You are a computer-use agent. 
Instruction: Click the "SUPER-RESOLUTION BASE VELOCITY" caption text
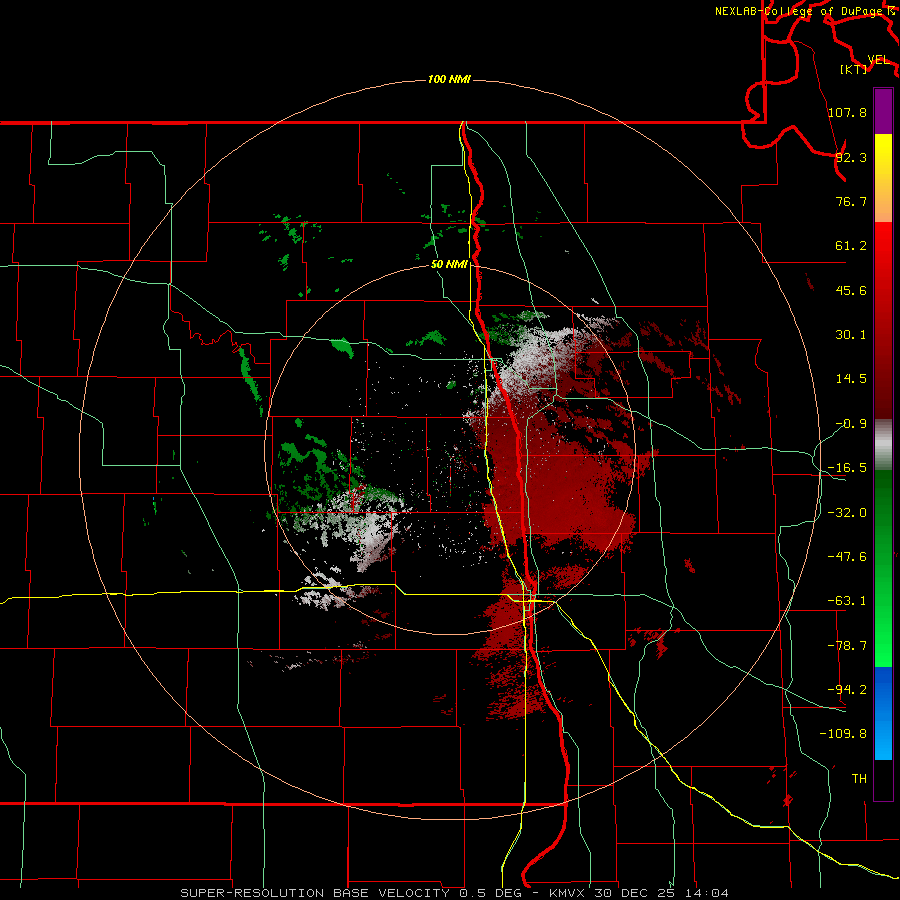pyautogui.click(x=315, y=893)
